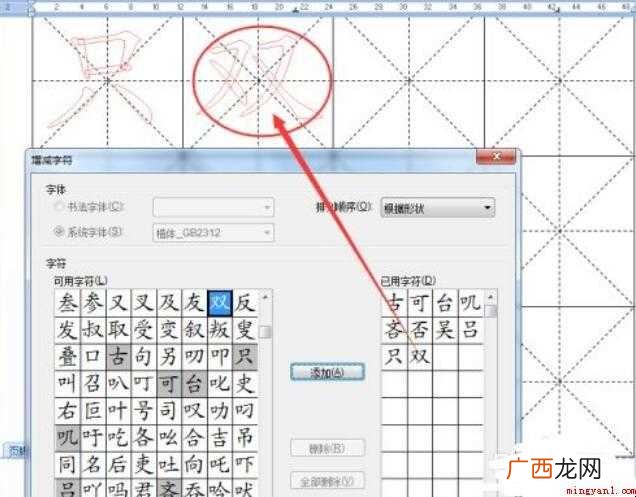Viewport: 636px width, 497px height.
Task: Select 吉 in available characters grid
Action: (220, 438)
